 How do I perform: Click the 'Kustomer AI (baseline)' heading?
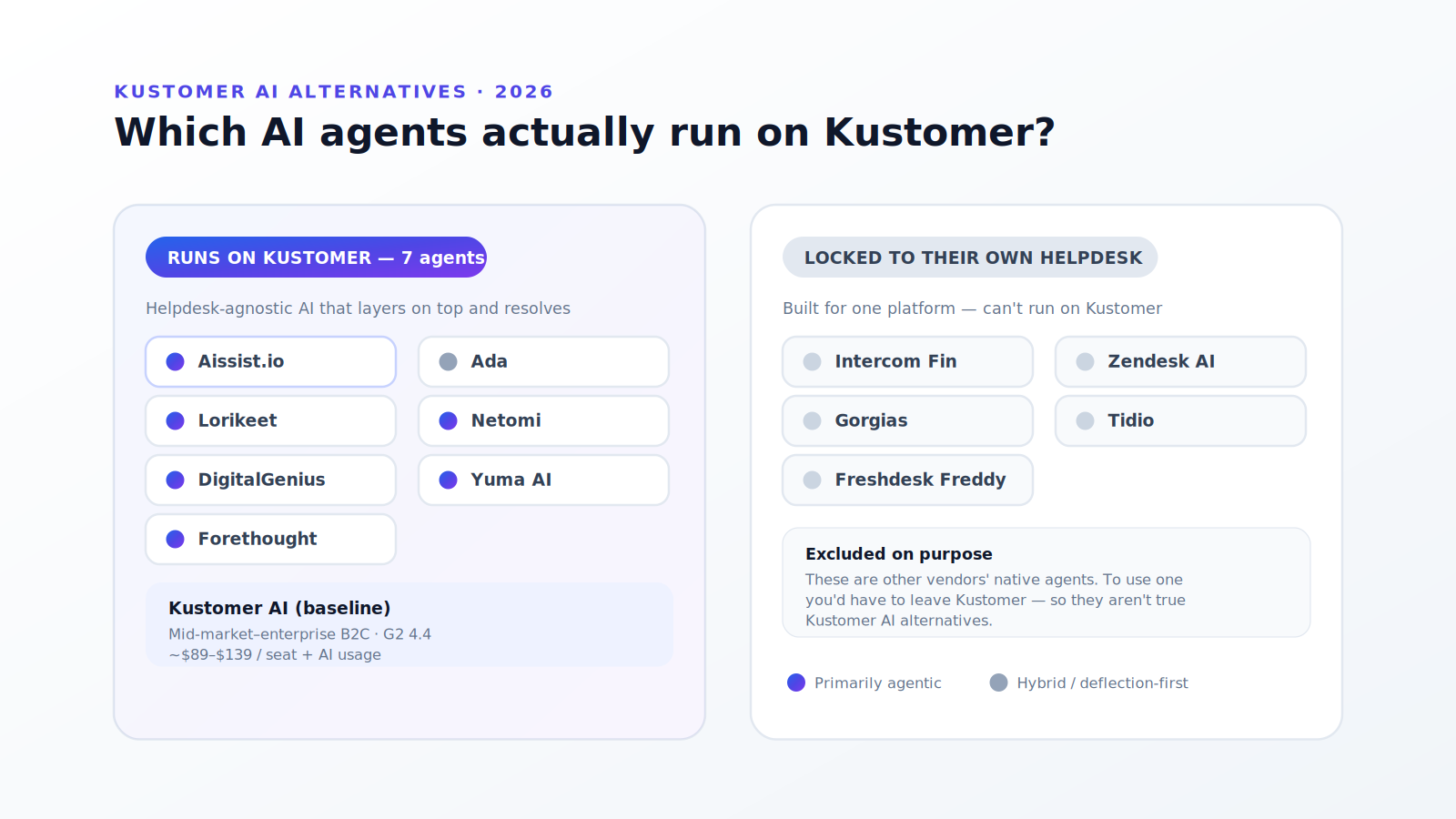pos(279,608)
